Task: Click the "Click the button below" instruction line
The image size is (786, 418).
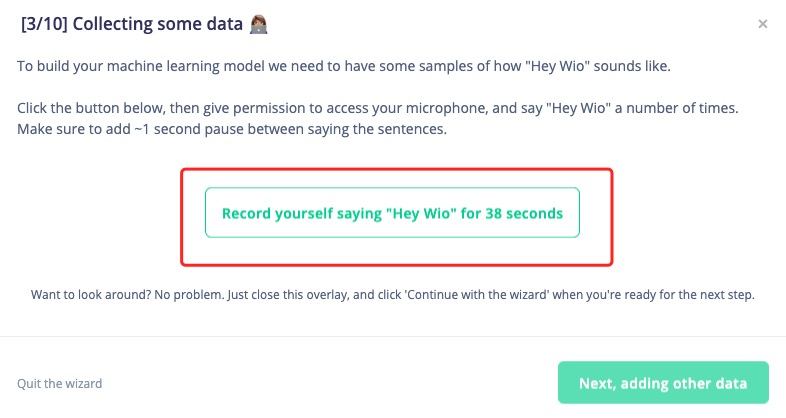Action: [x=377, y=108]
